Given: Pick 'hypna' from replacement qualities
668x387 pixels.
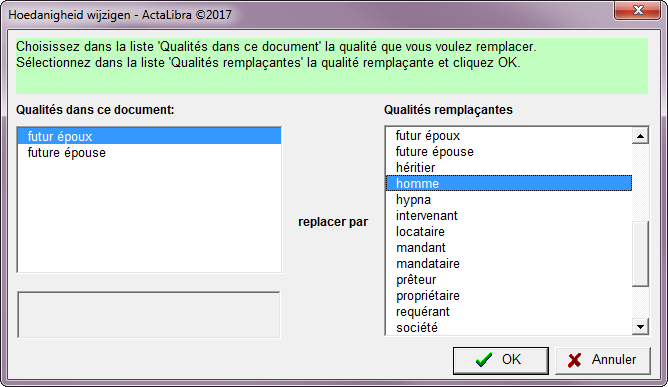Looking at the screenshot, I should pyautogui.click(x=509, y=199).
